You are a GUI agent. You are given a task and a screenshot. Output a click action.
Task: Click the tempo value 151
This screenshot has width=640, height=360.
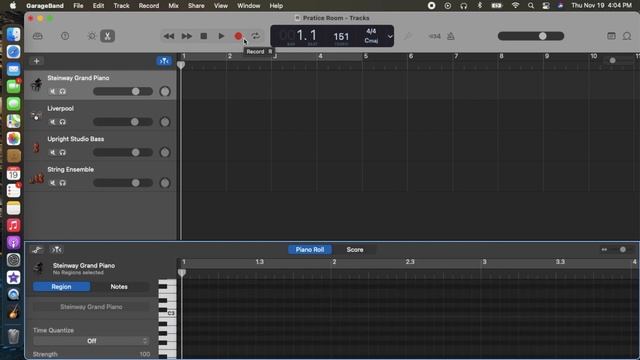pyautogui.click(x=341, y=37)
